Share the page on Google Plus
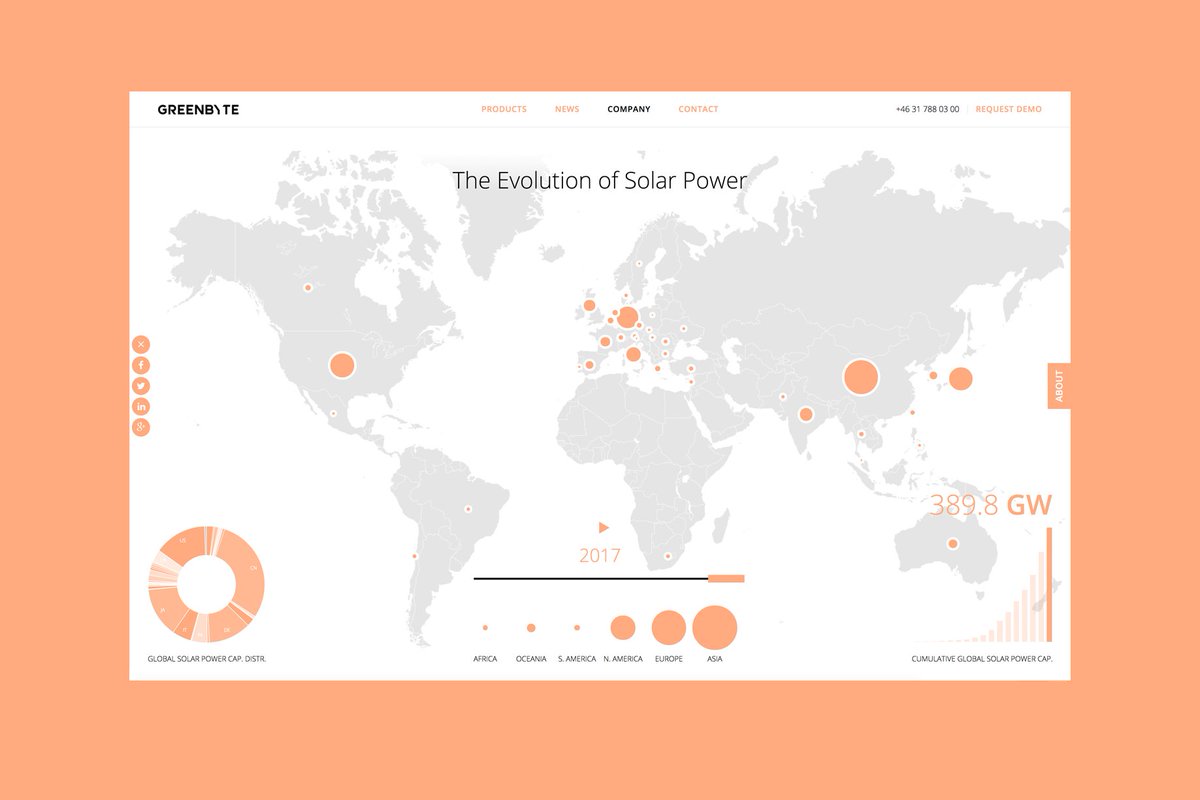 coord(141,427)
